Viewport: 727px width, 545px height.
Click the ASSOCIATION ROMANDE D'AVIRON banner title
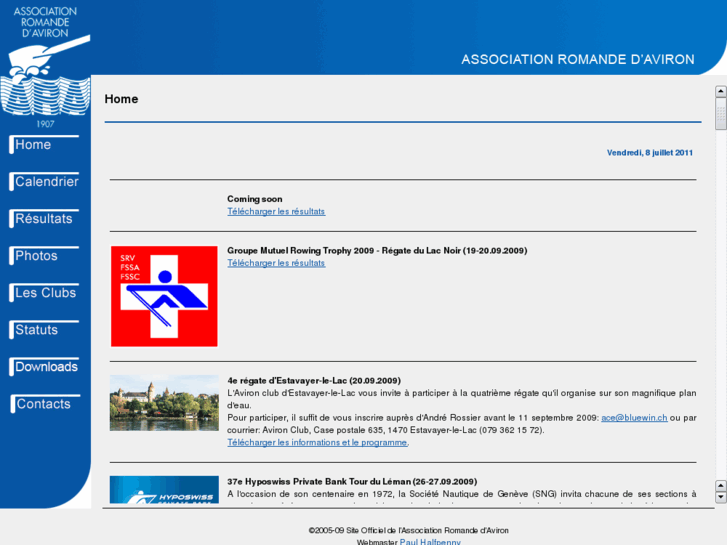click(x=578, y=59)
